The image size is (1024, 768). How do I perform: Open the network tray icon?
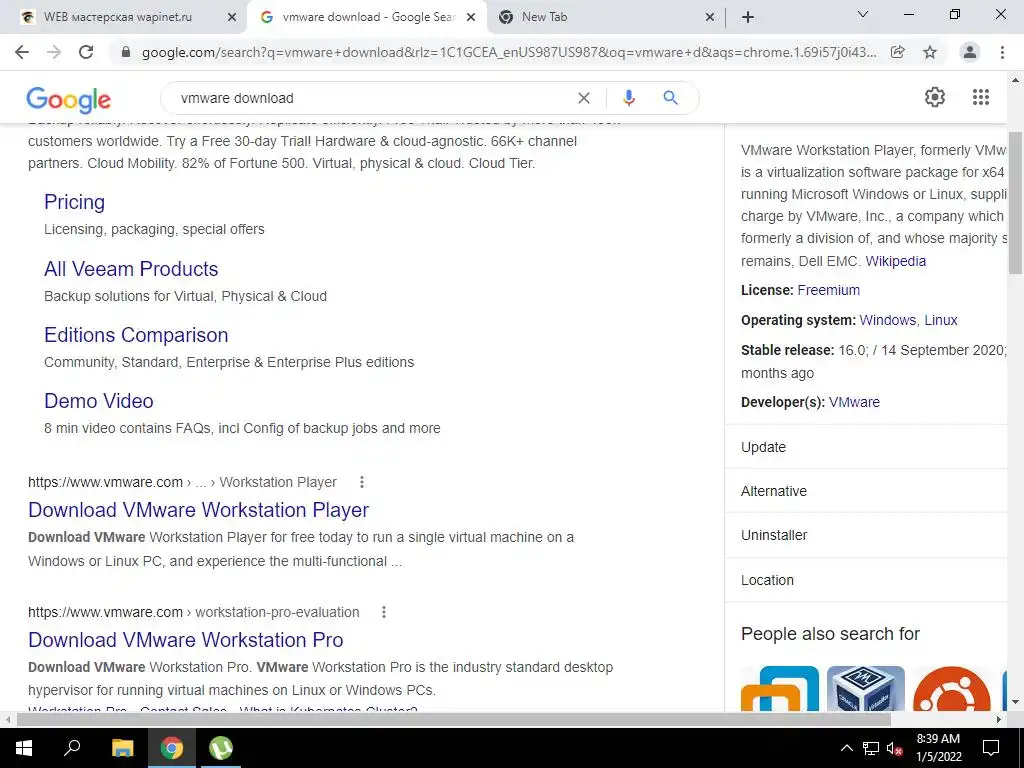point(870,748)
